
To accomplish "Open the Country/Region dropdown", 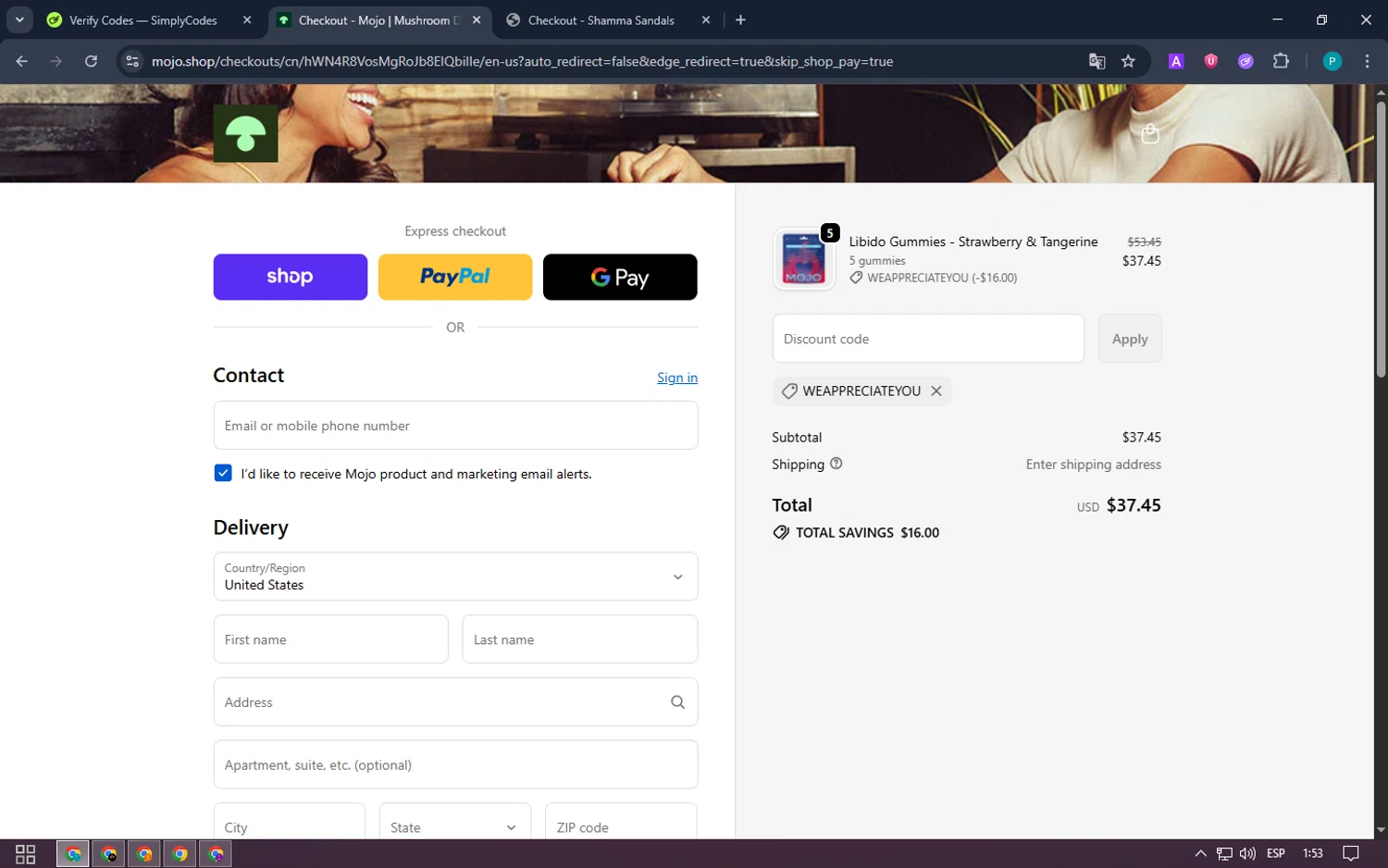I will coord(455,577).
